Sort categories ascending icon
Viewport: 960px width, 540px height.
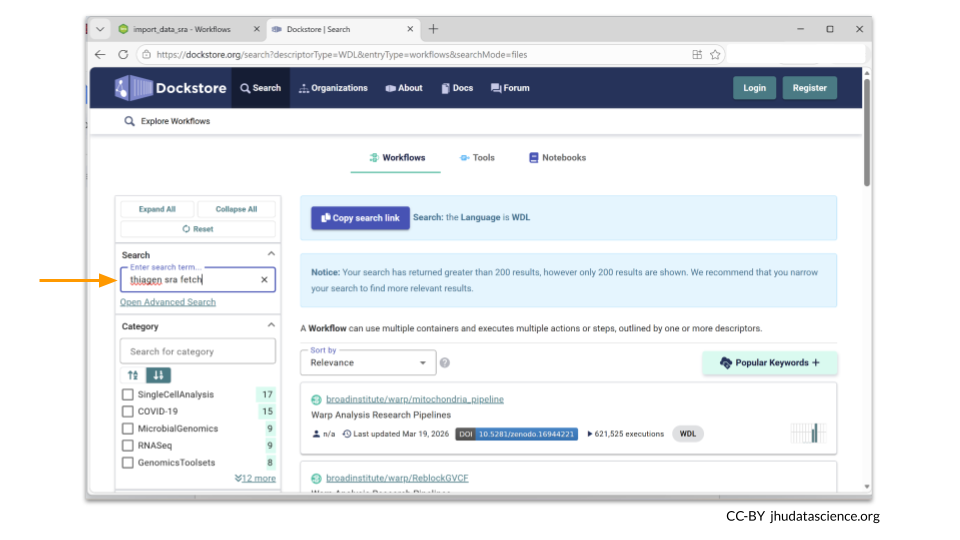[x=133, y=375]
